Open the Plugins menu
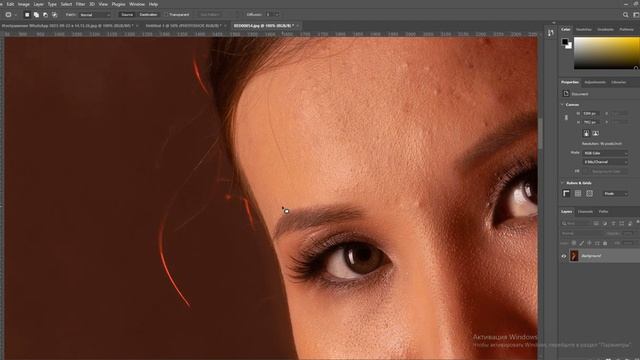 119,4
